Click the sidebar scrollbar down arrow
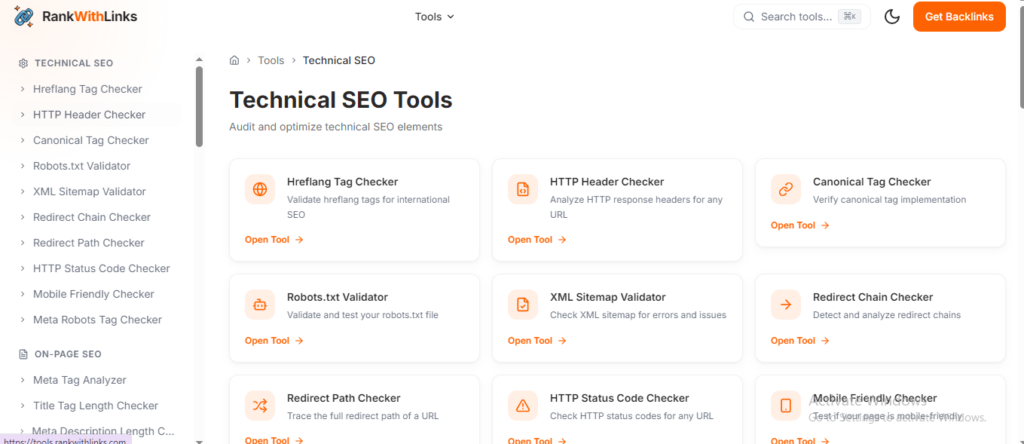 (199, 441)
